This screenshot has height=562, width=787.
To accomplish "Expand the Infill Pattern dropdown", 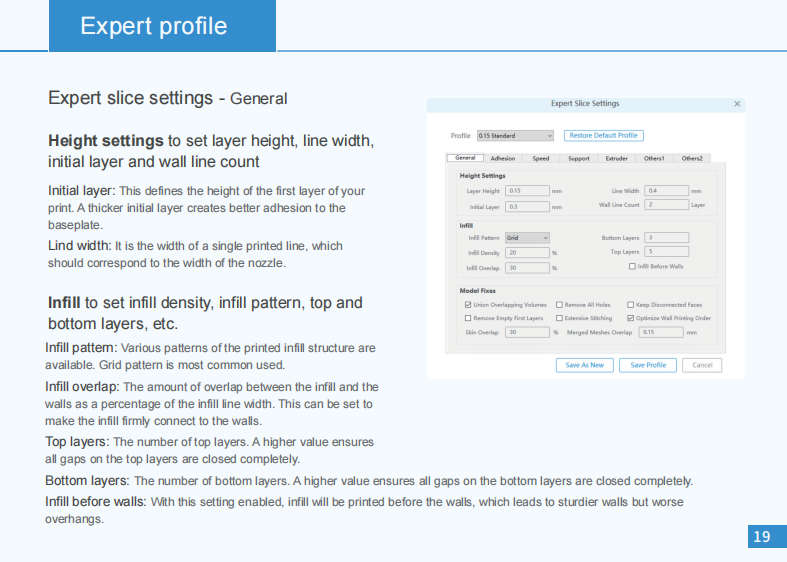I will (527, 238).
